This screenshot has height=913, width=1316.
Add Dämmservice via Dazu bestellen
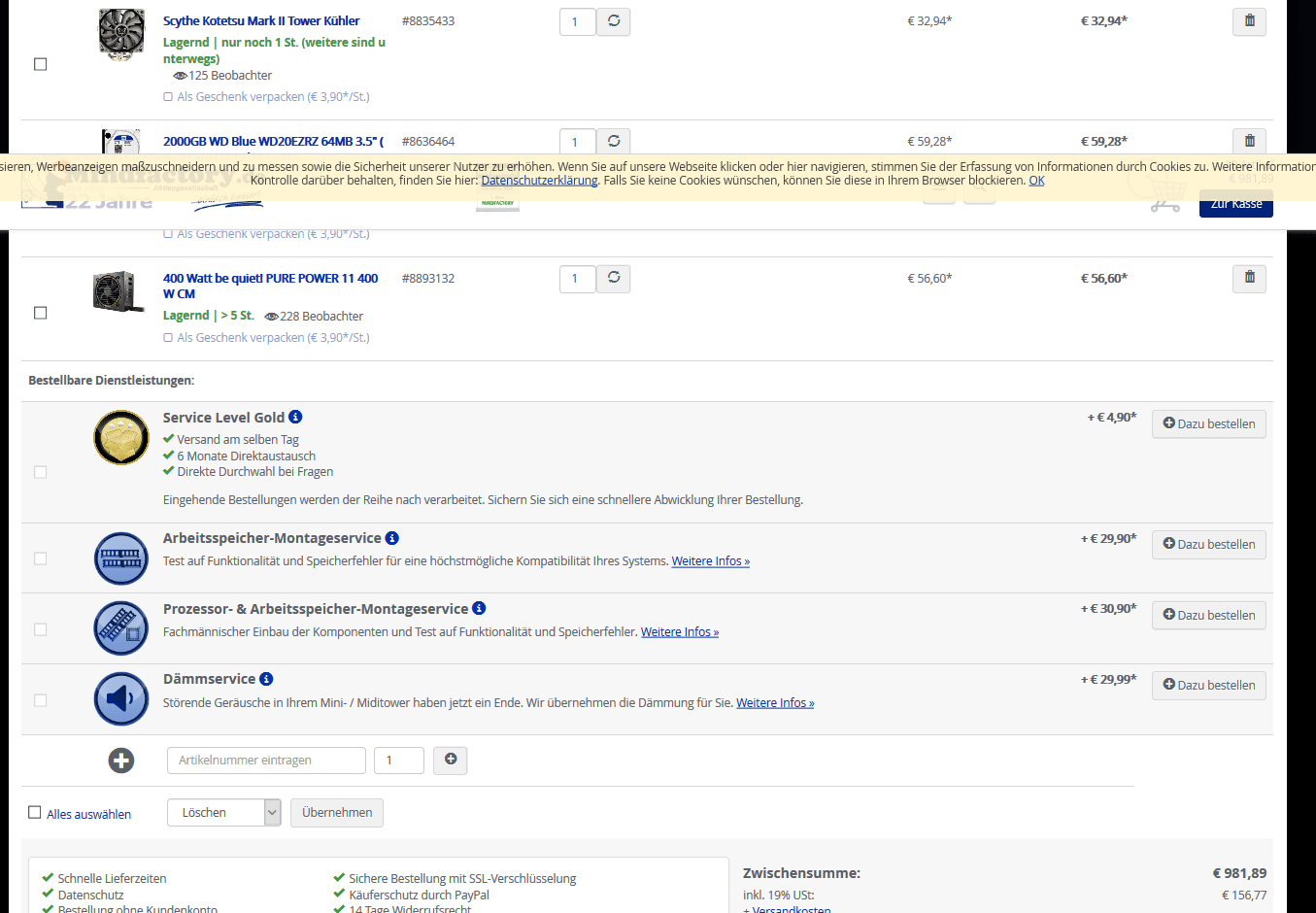[1209, 685]
